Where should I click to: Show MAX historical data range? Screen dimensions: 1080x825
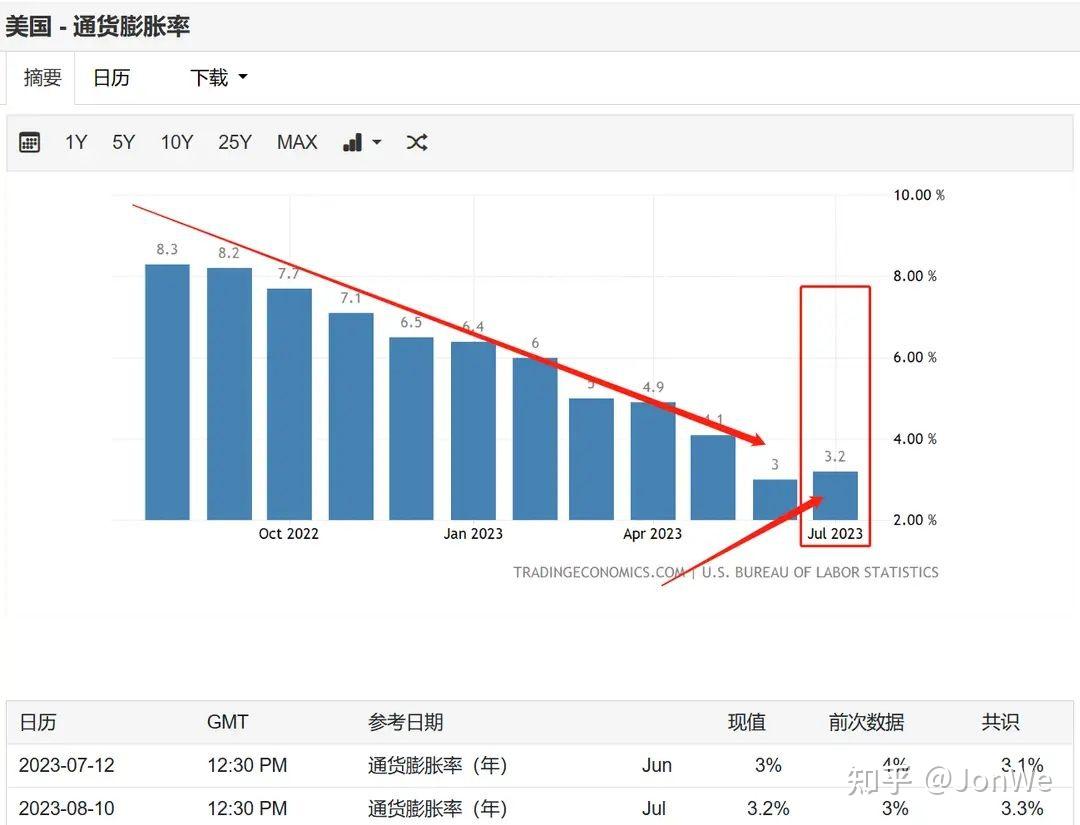[x=296, y=142]
